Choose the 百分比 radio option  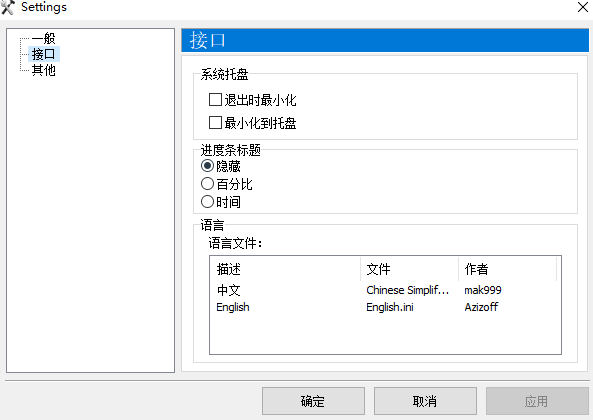(207, 184)
